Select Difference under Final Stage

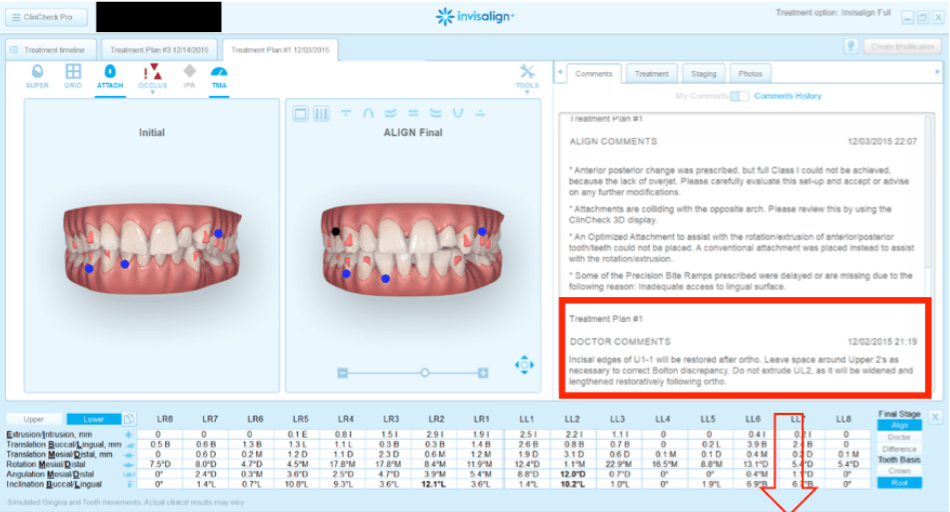pos(899,449)
